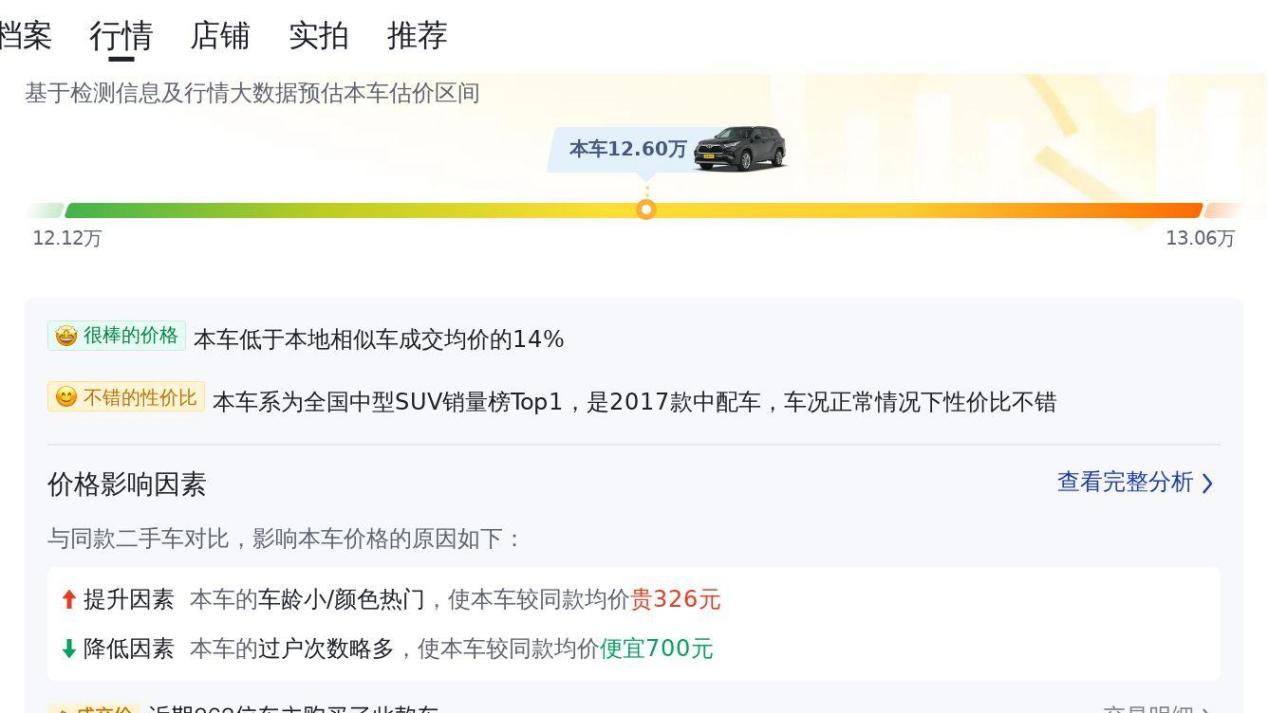
Task: Click the green down arrow beside 降低因素
Action: click(68, 649)
